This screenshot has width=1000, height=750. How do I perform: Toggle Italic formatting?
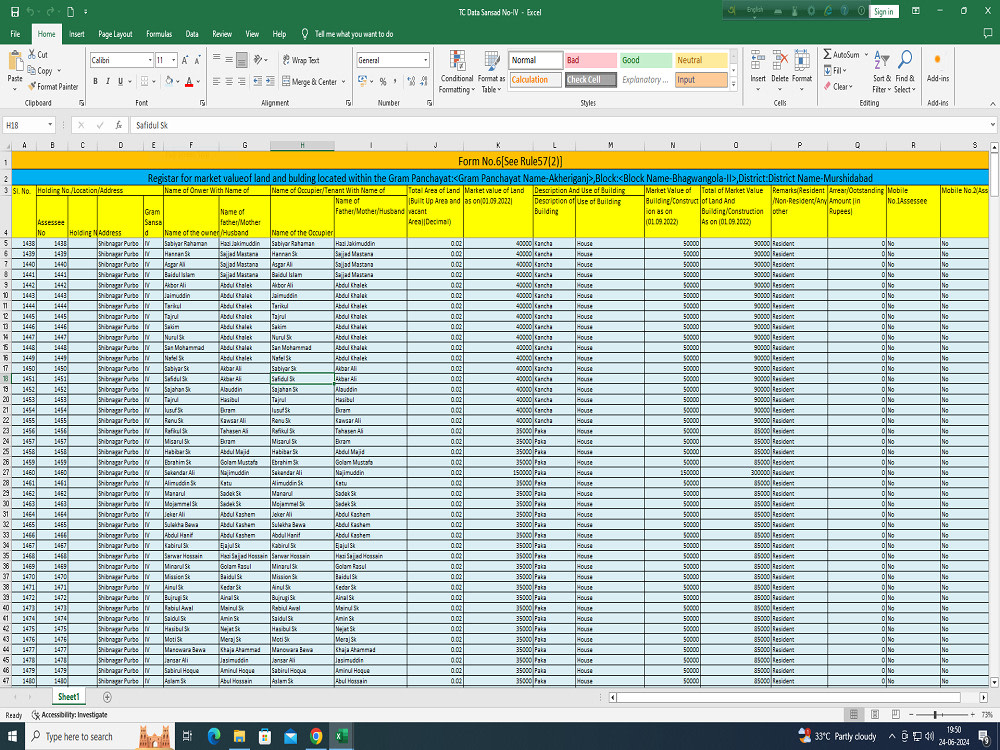coord(108,81)
